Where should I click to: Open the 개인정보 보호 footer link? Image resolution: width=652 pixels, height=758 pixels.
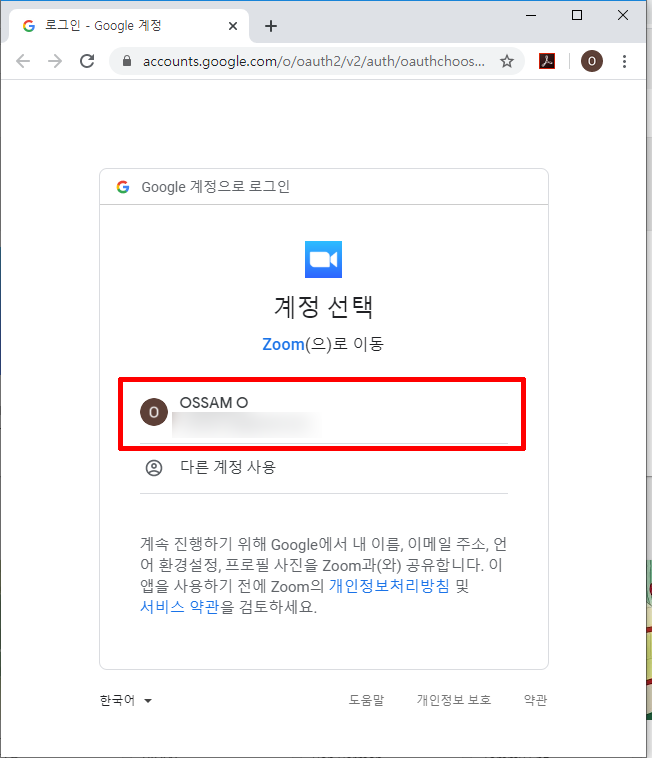tap(454, 700)
